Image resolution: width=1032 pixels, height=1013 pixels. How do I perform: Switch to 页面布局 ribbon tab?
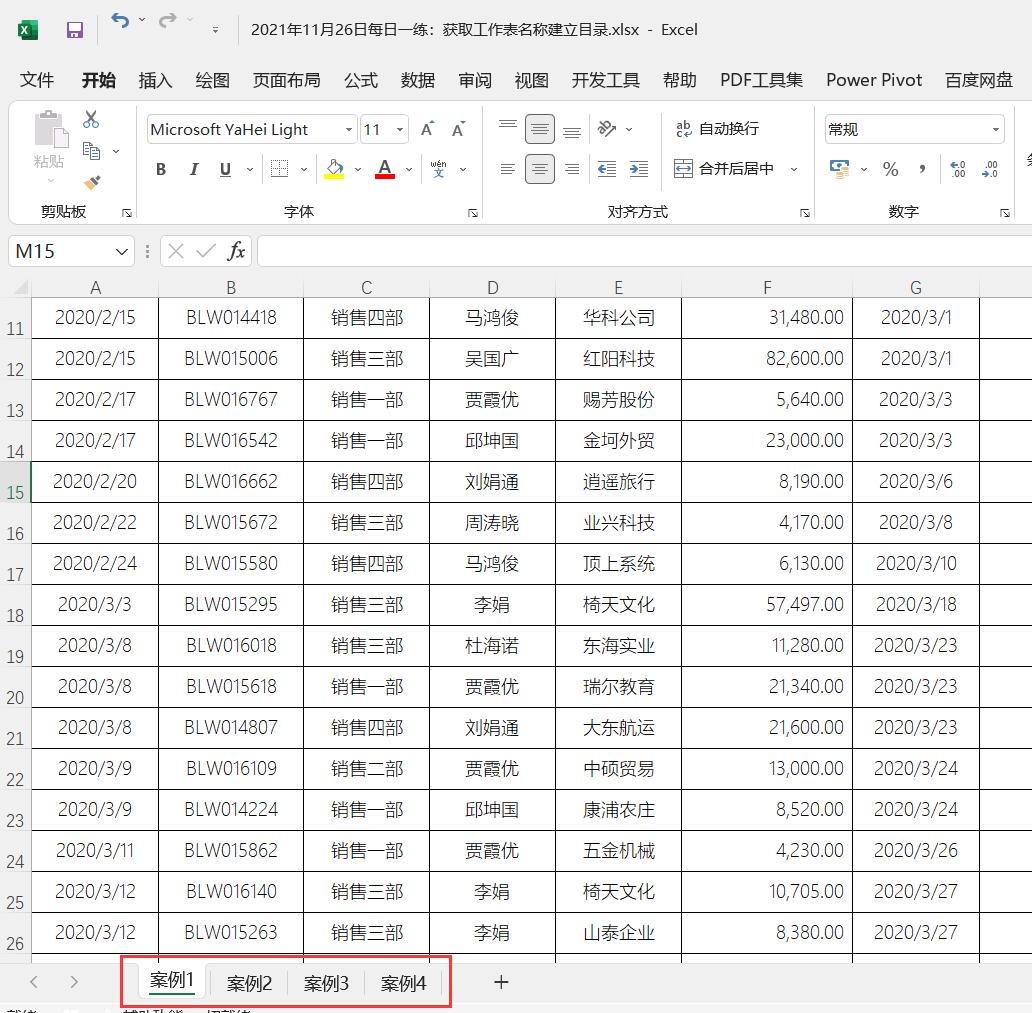[x=286, y=80]
